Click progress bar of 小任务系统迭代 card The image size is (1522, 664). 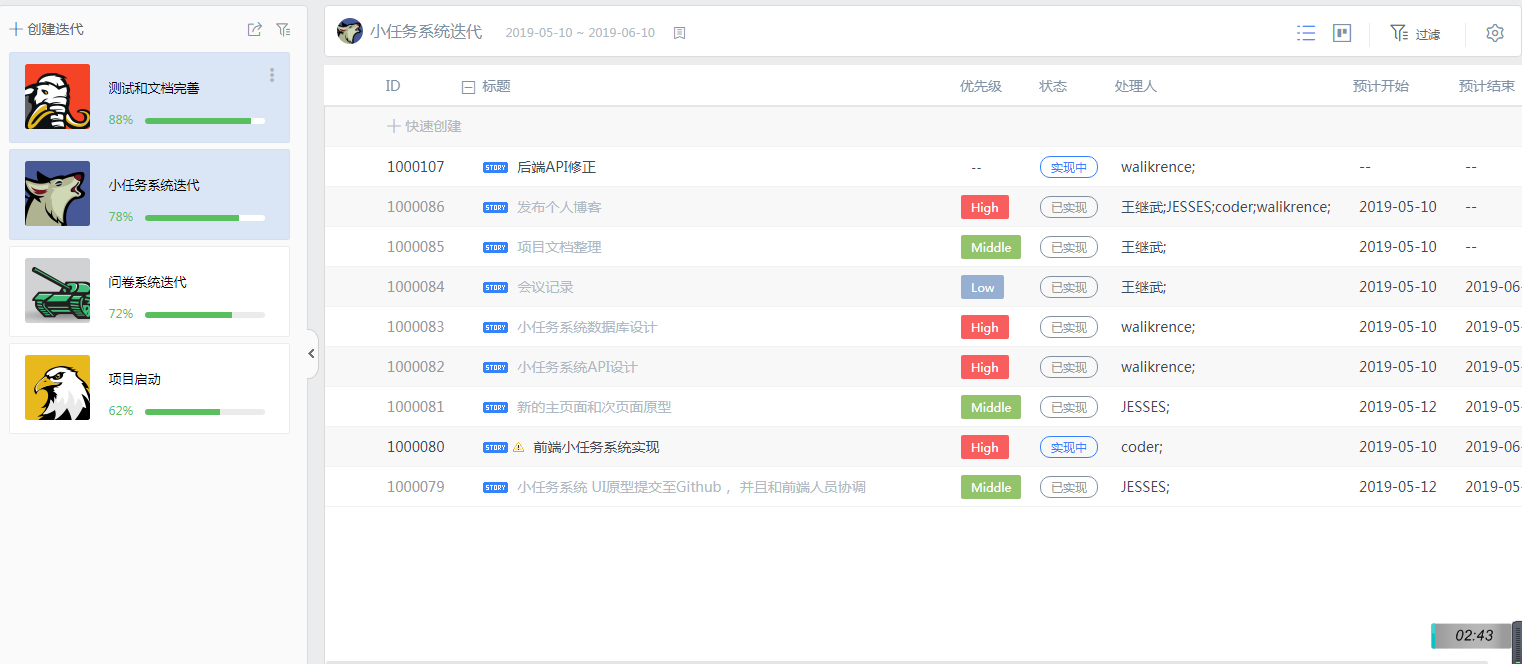pos(204,217)
